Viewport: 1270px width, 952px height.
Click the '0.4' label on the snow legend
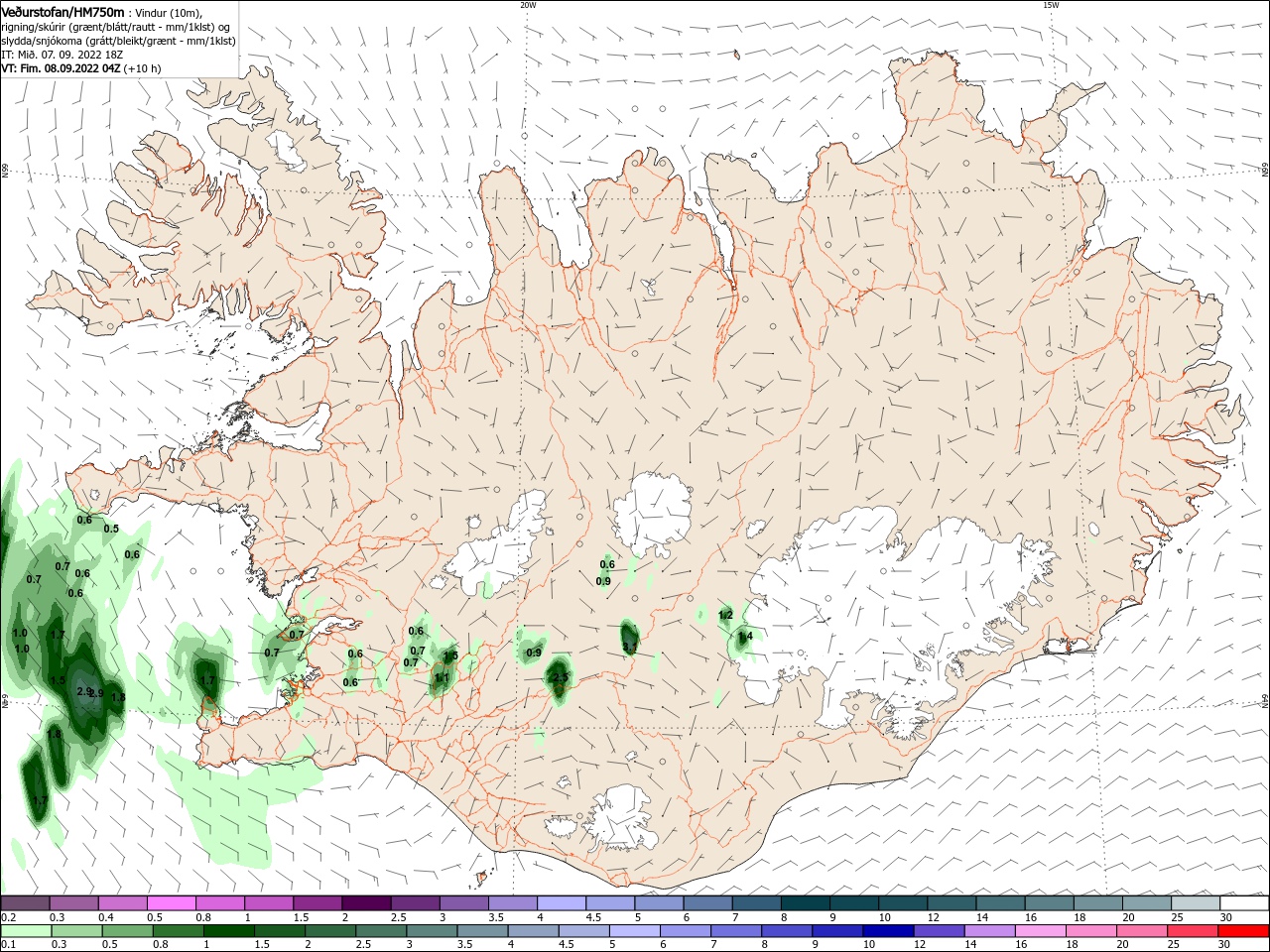click(106, 917)
